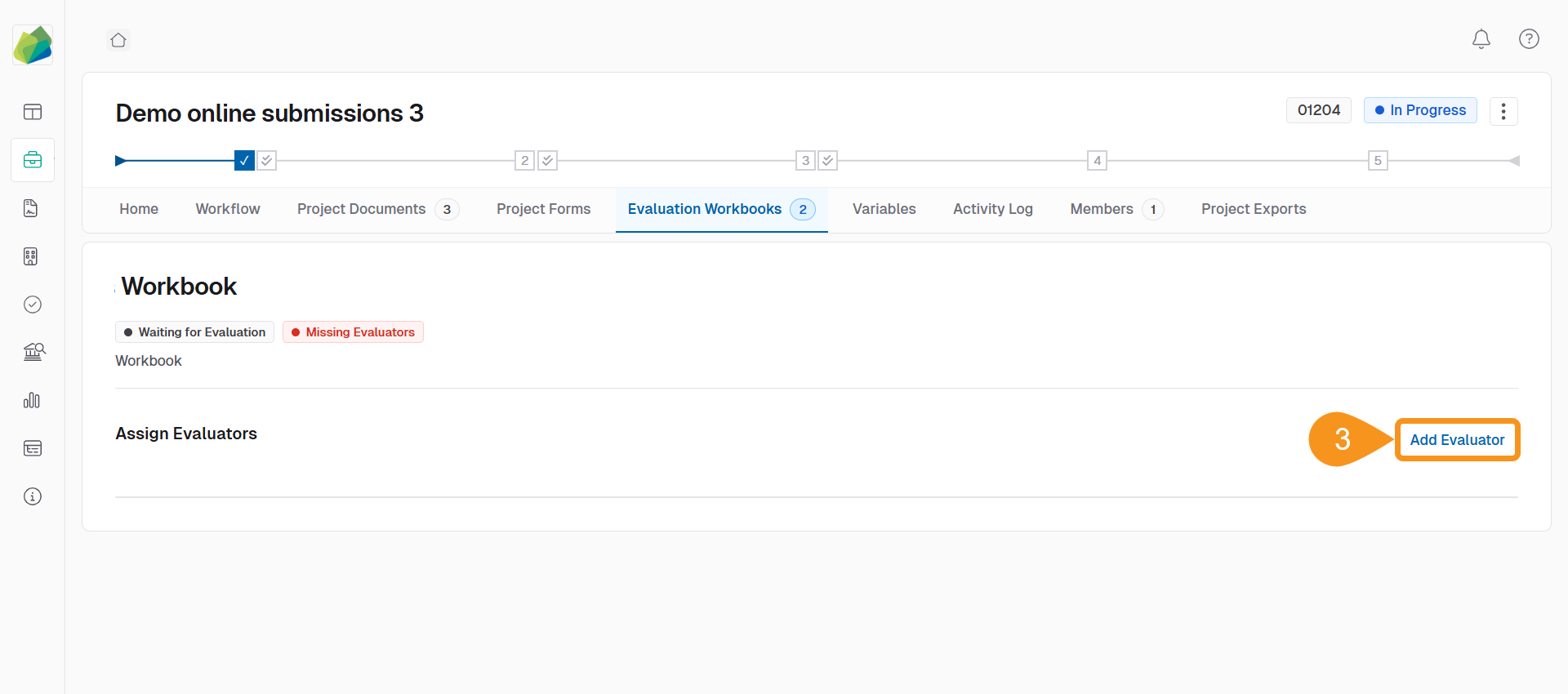Screen dimensions: 1568x694
Task: Click the double-check box next to step 3
Action: [x=828, y=161]
